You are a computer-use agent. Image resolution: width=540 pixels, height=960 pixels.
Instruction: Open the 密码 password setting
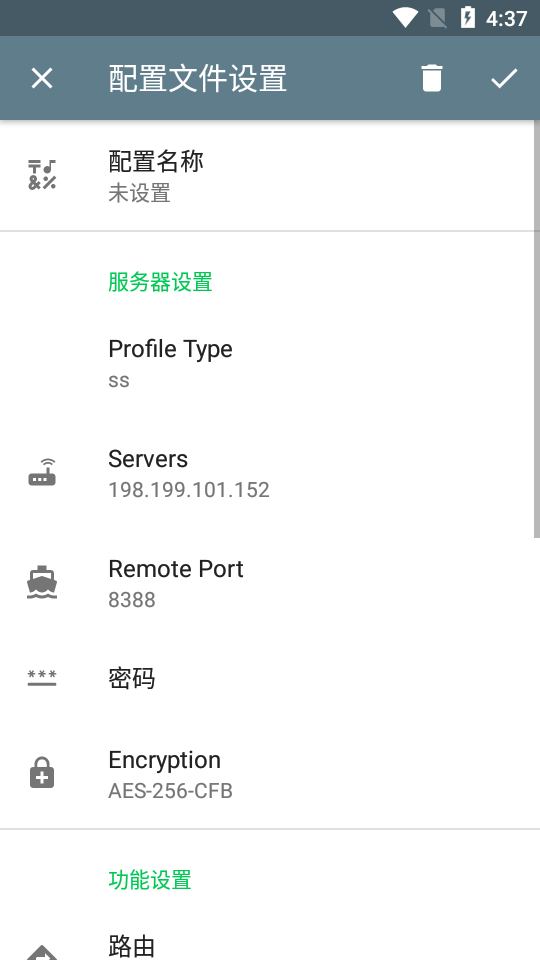270,678
